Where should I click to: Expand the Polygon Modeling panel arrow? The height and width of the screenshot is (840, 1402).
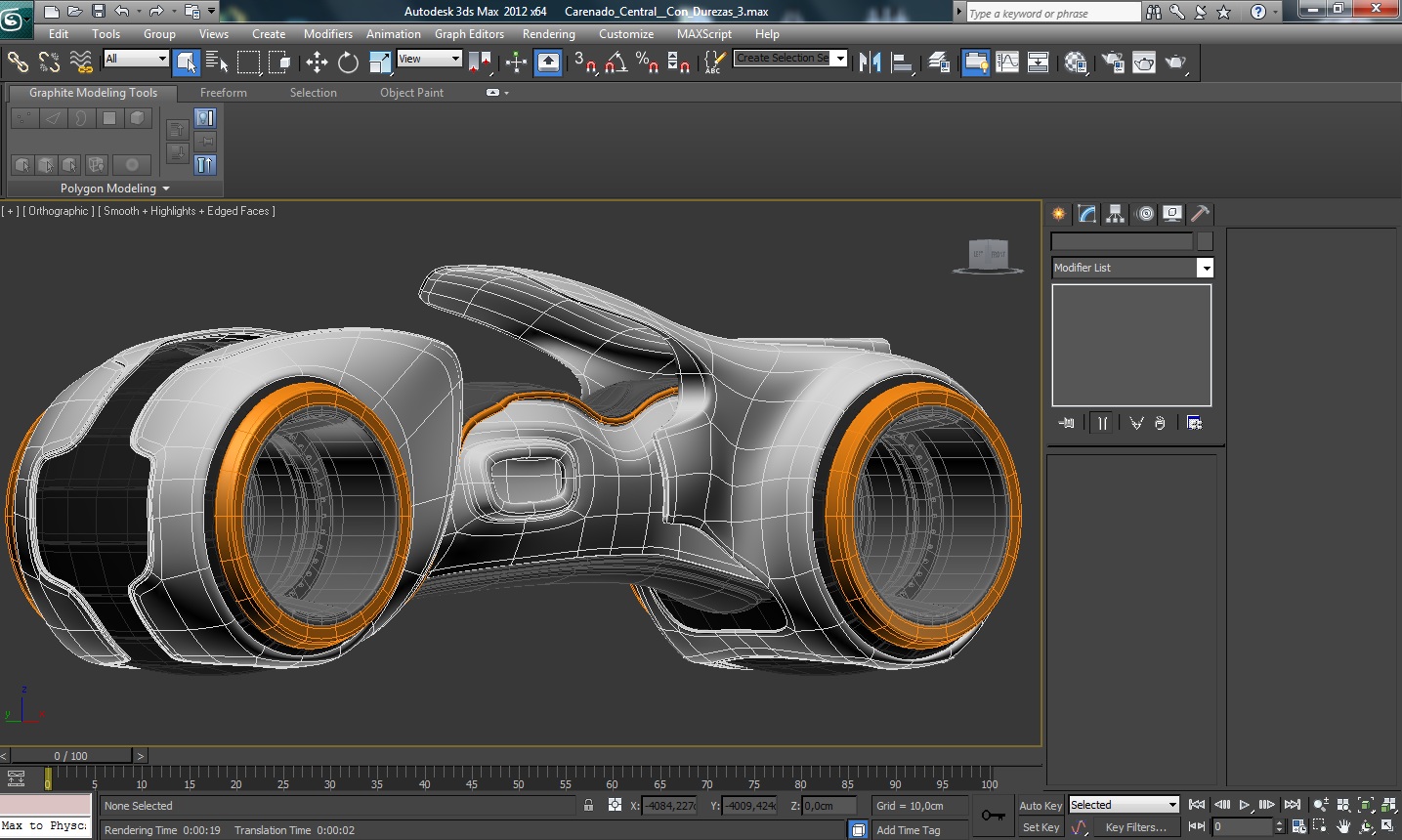(166, 189)
